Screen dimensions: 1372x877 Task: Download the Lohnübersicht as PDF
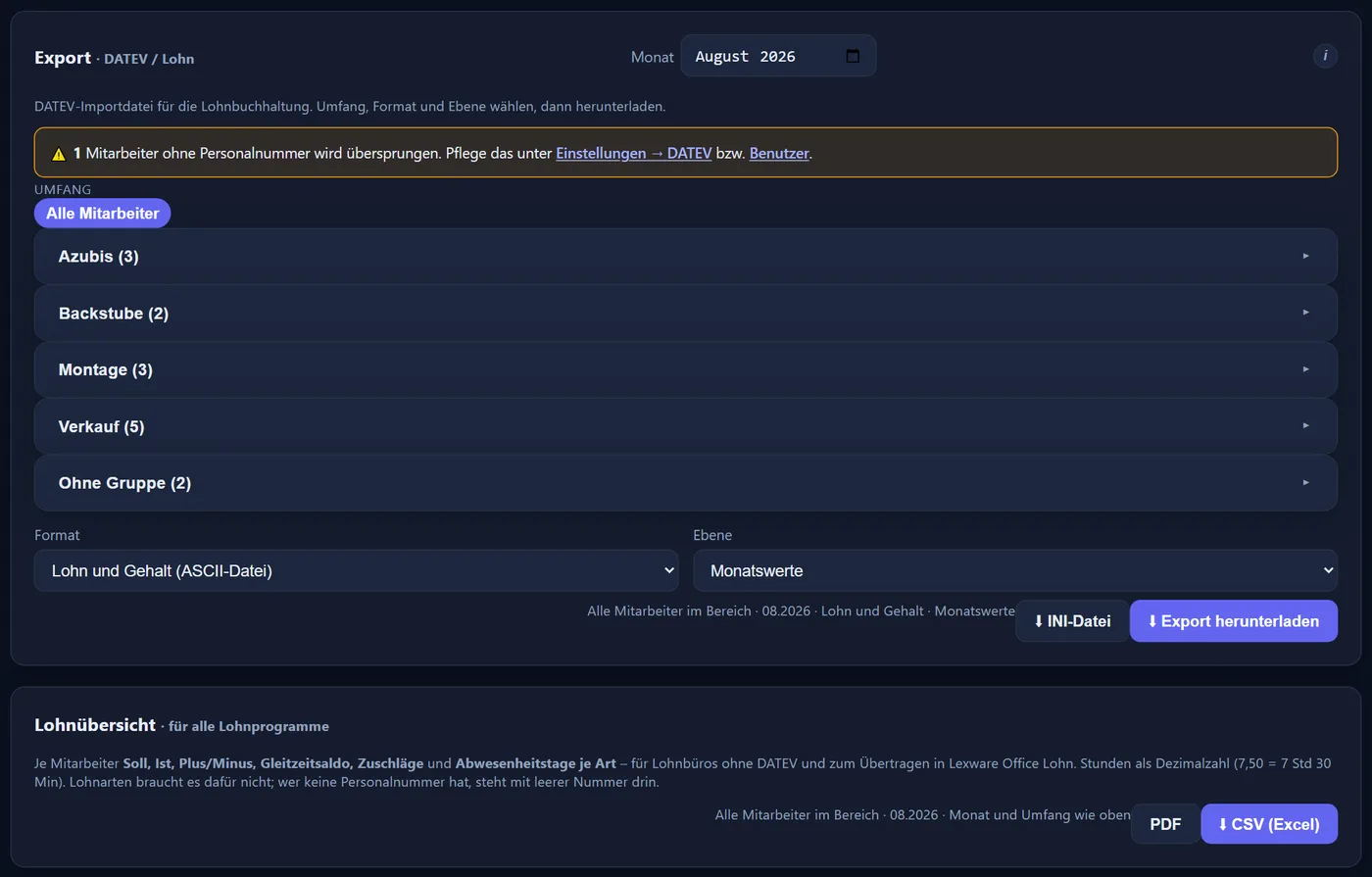point(1165,824)
